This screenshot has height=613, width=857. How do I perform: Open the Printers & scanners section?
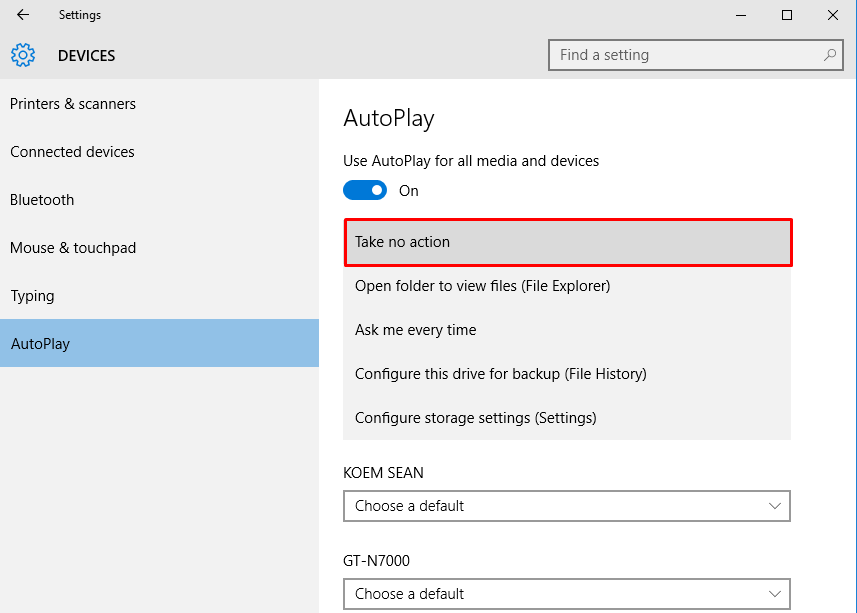(73, 103)
